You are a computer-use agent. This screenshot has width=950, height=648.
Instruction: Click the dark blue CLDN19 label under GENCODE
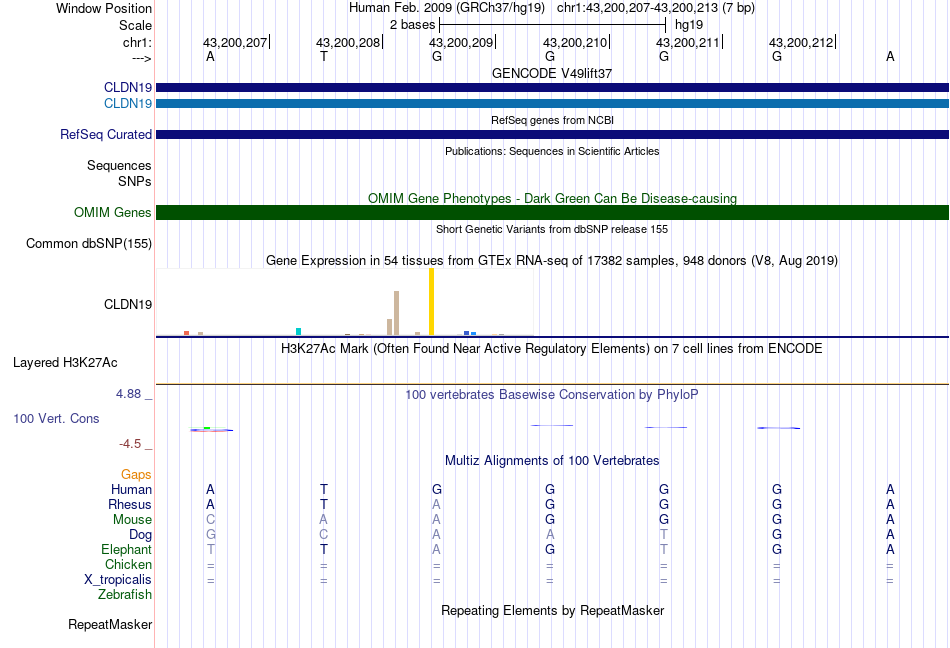coord(128,87)
